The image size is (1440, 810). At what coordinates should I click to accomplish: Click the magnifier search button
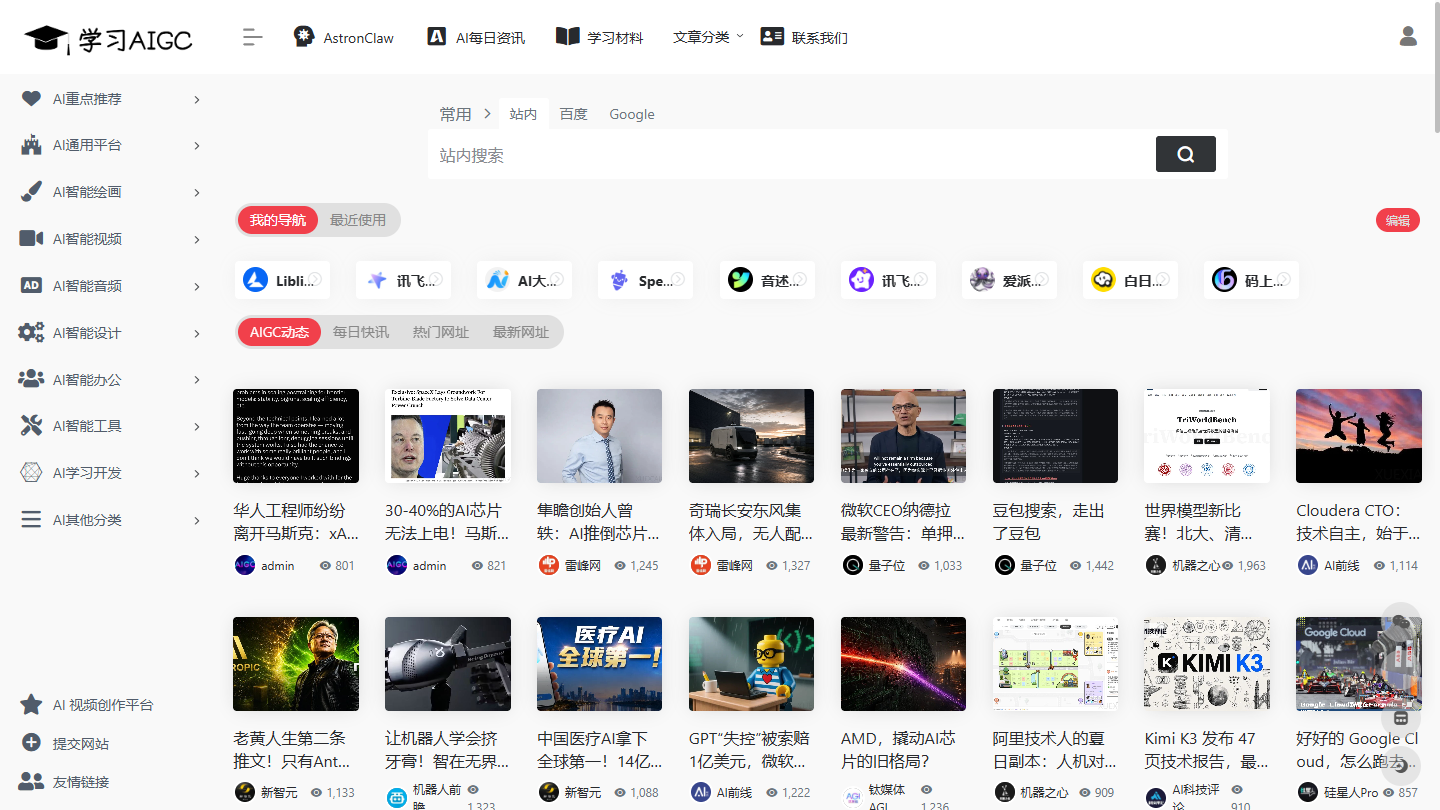1186,154
